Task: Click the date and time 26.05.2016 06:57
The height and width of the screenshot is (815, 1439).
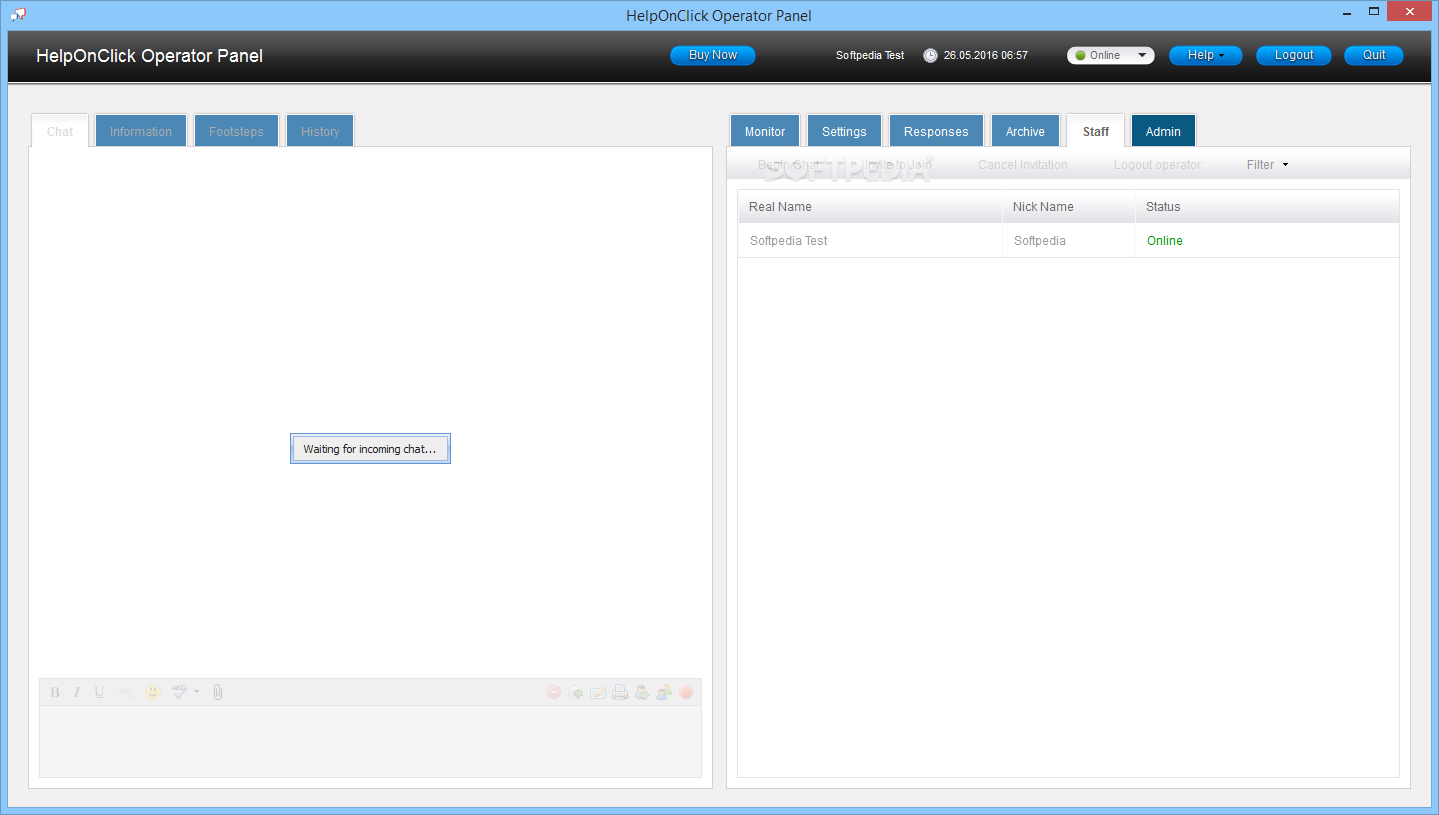Action: coord(986,56)
